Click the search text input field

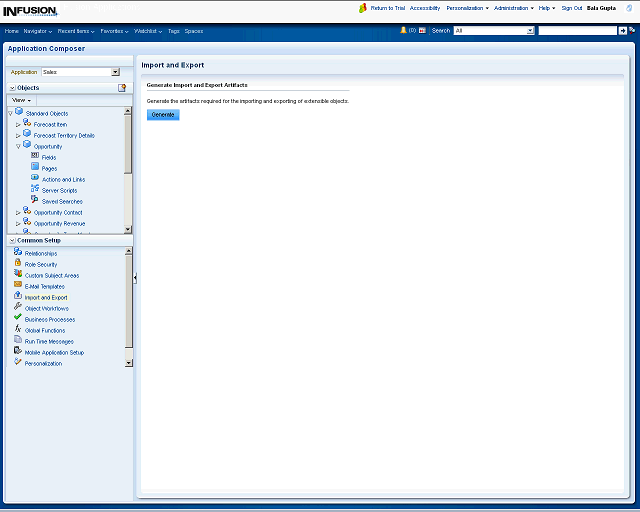(x=577, y=31)
